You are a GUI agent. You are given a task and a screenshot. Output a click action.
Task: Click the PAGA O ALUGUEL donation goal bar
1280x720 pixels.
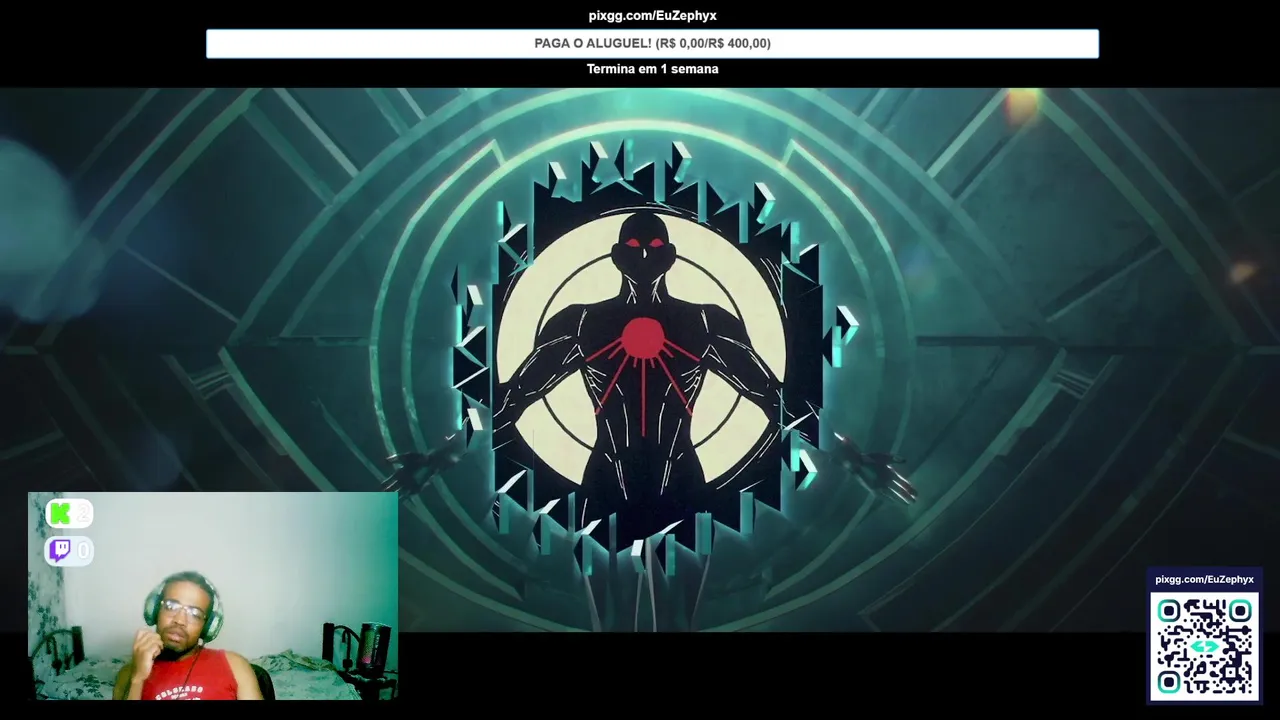click(x=652, y=43)
